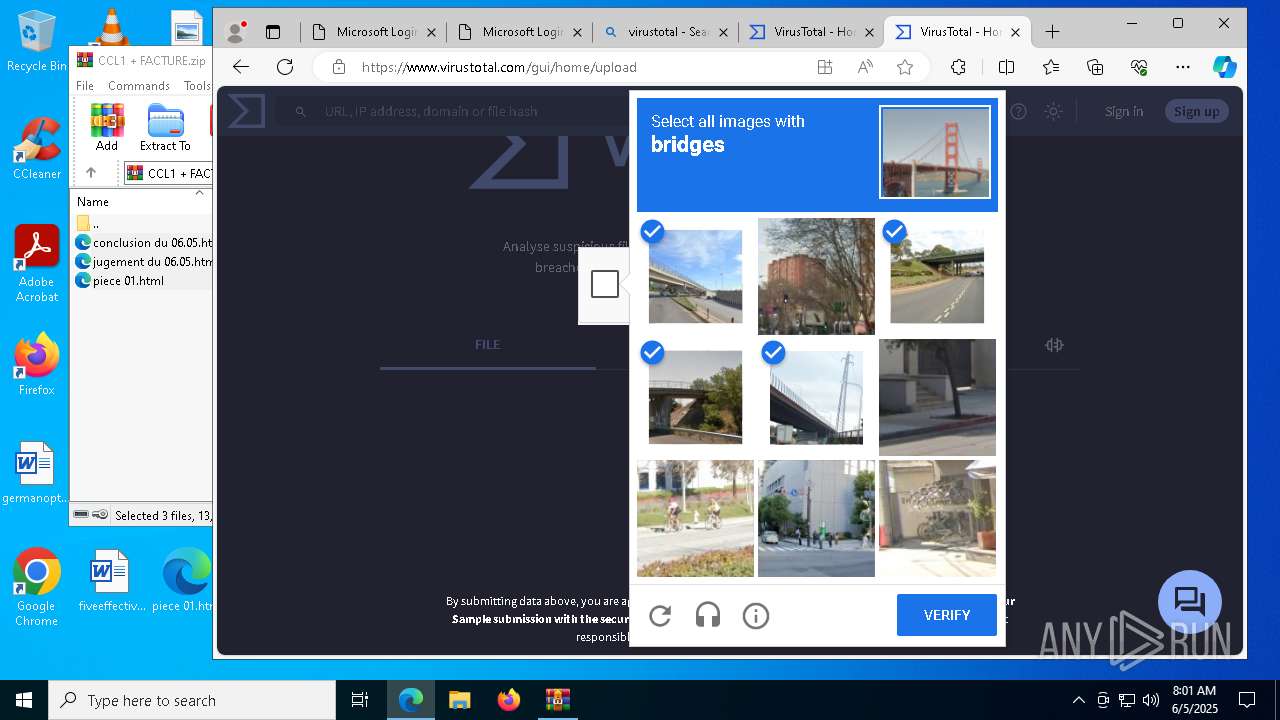Click WinRAR Extract To button

point(165,128)
